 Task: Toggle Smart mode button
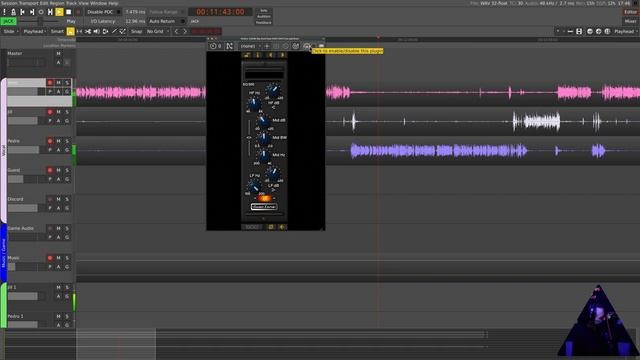point(57,31)
